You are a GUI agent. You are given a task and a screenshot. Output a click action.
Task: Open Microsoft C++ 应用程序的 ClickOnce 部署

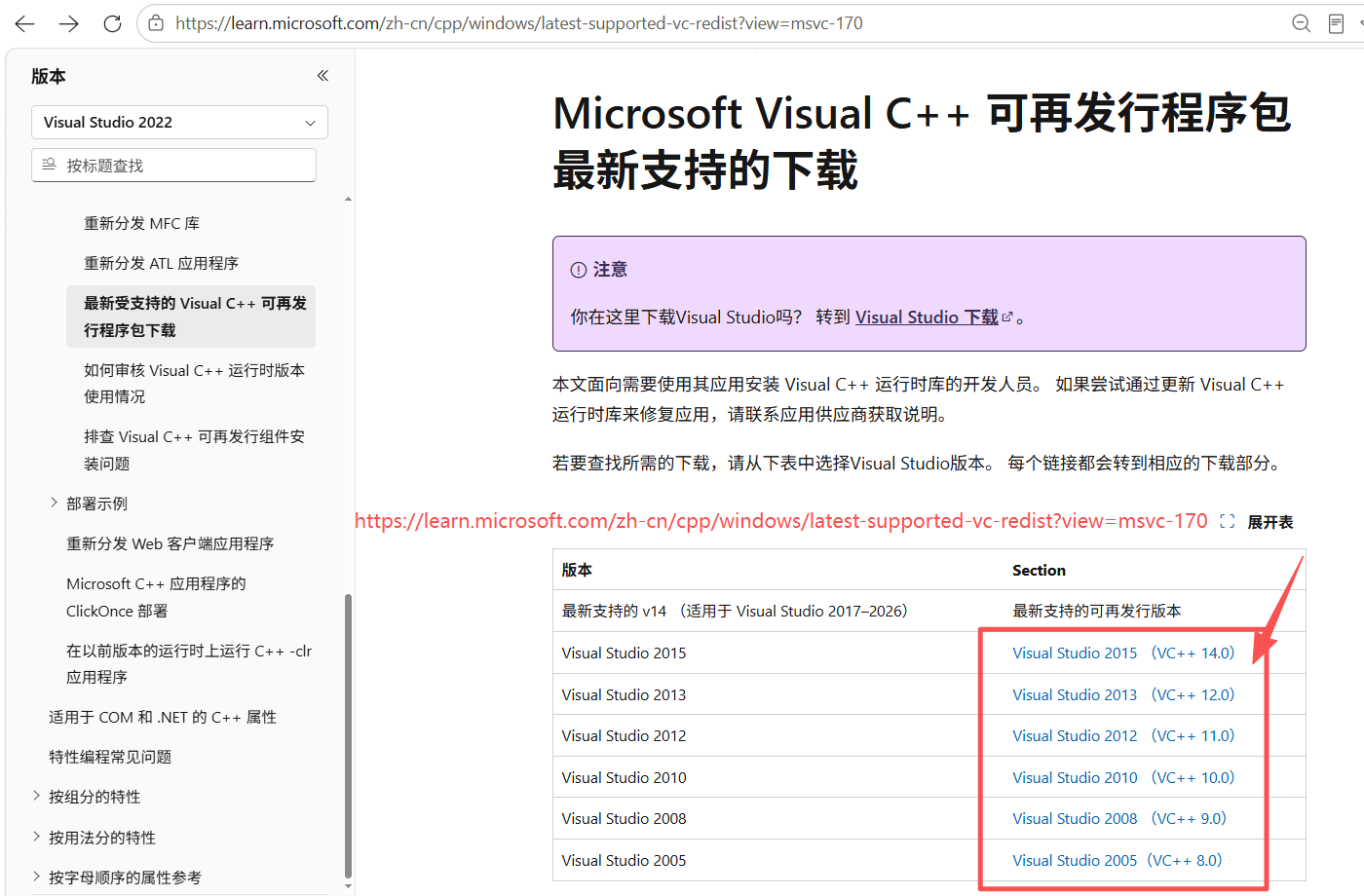(x=157, y=597)
